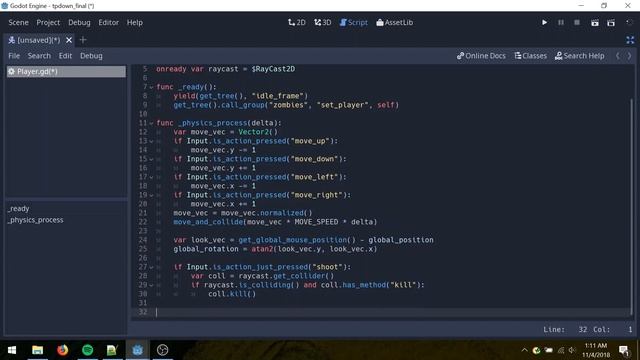640x360 pixels.
Task: Click the $RayCast2D text on line 5
Action: (273, 69)
